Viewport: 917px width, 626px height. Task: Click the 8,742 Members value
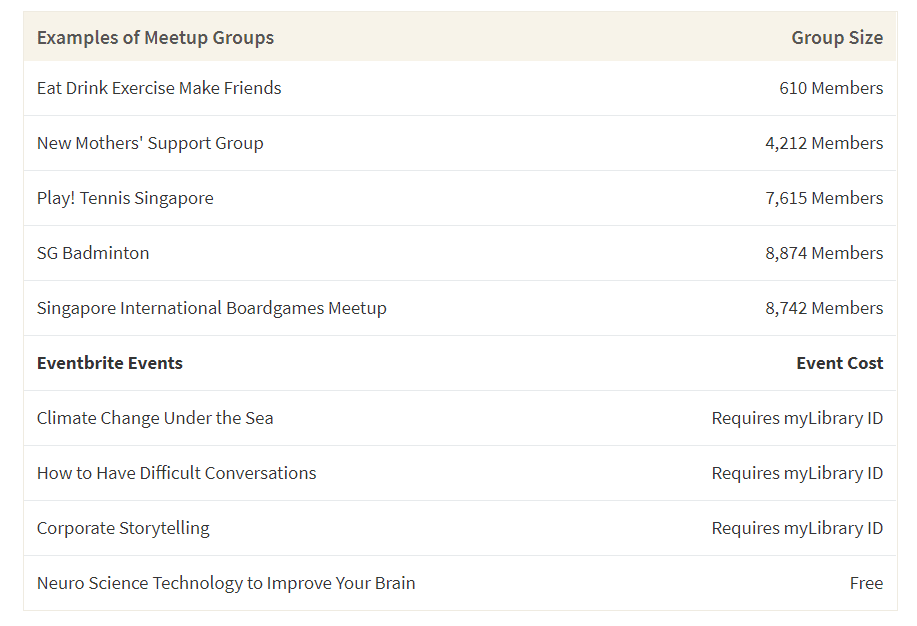[x=824, y=308]
